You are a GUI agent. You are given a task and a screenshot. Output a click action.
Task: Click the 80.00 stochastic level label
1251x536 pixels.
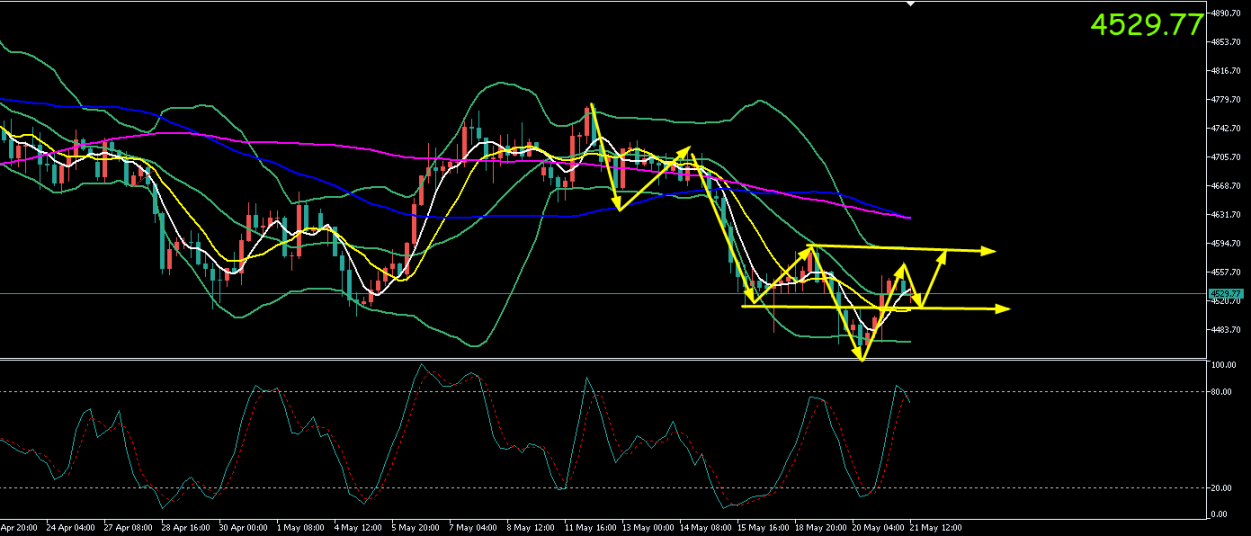[x=1221, y=392]
